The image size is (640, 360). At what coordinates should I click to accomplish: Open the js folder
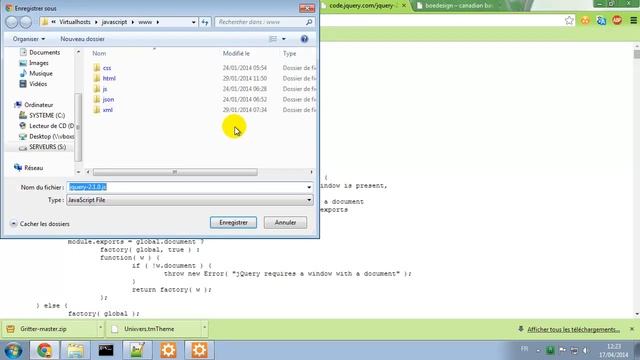point(105,89)
